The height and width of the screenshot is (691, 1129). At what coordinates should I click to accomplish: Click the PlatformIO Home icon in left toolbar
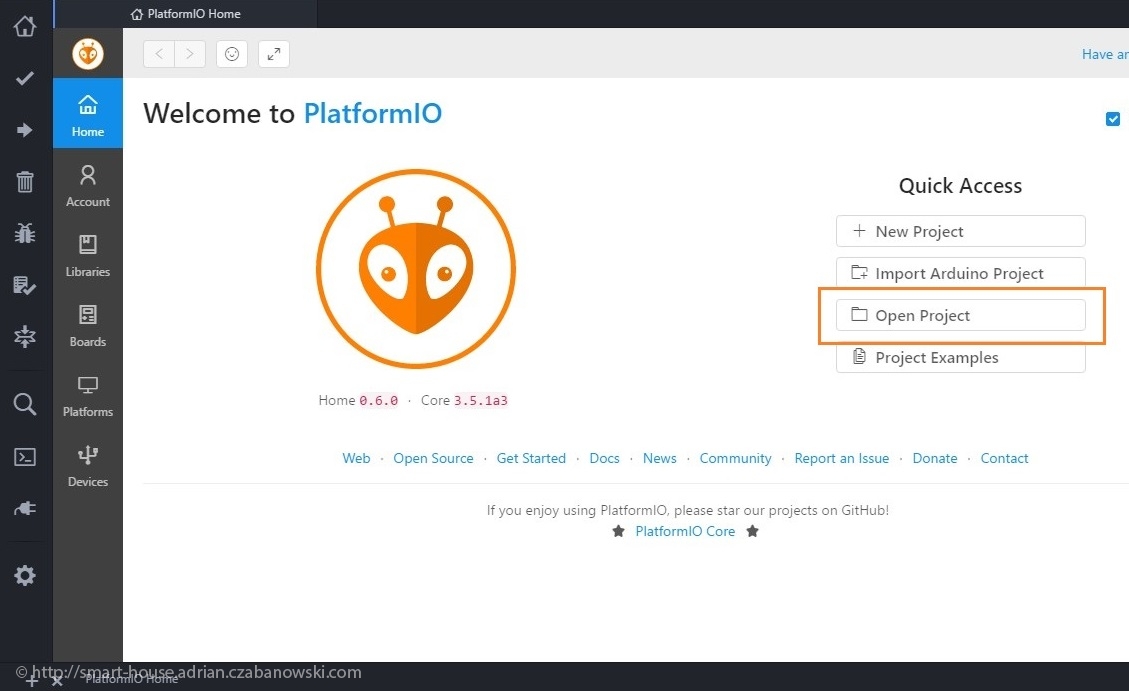(x=24, y=26)
